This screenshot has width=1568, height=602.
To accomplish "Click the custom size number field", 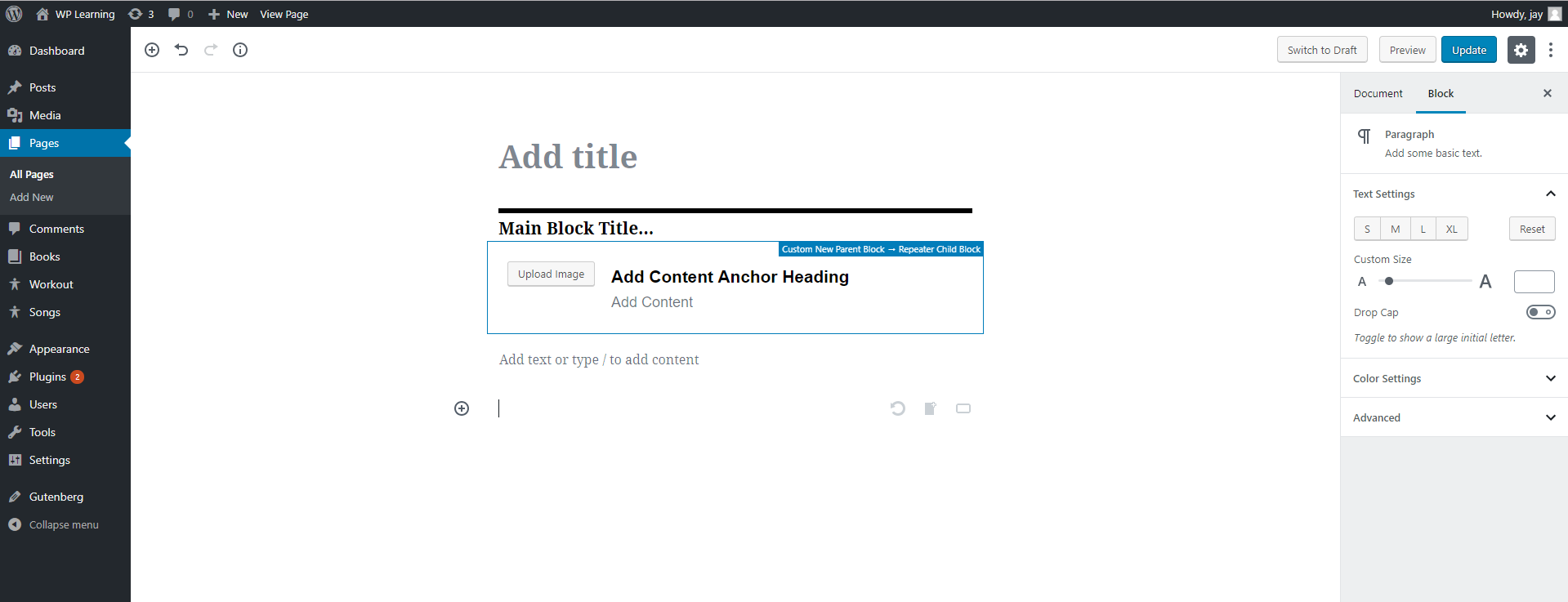I will (1534, 282).
